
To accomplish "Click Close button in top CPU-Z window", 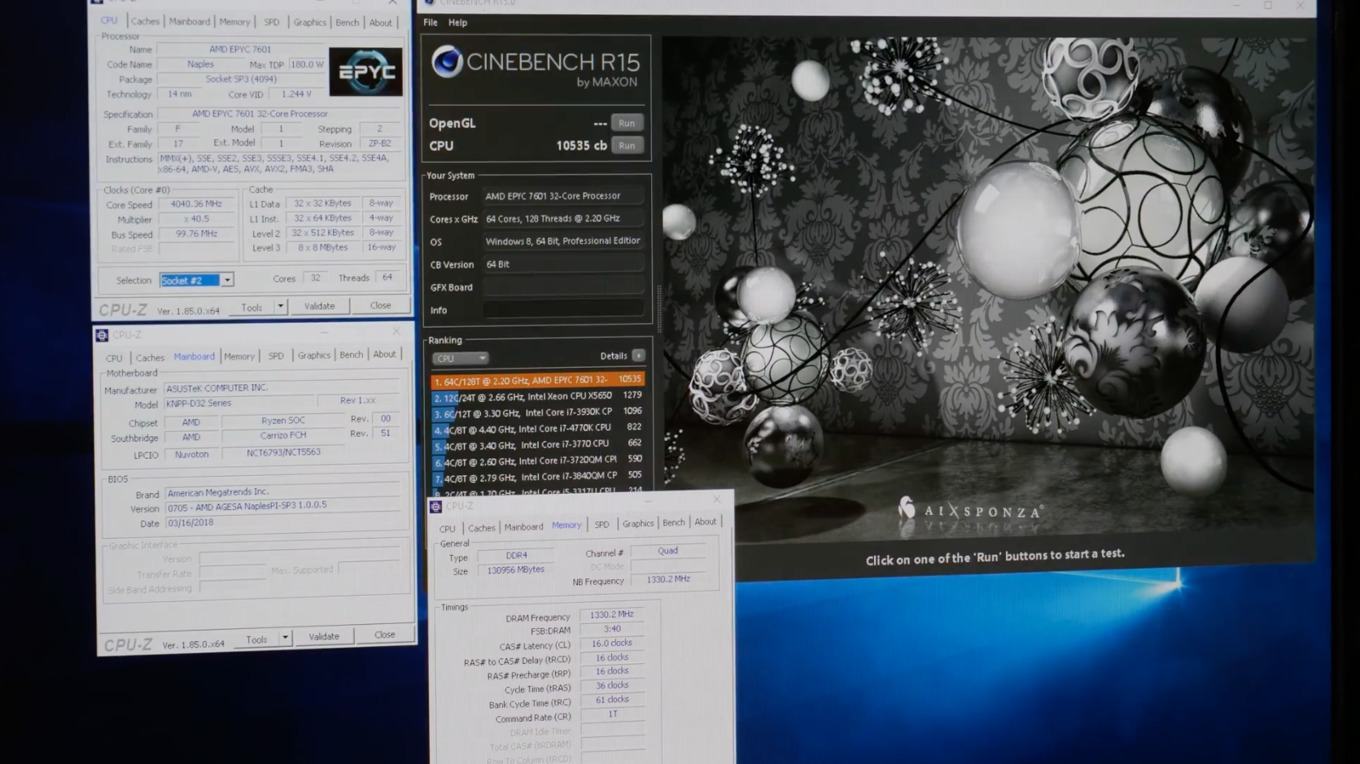I will tap(381, 305).
